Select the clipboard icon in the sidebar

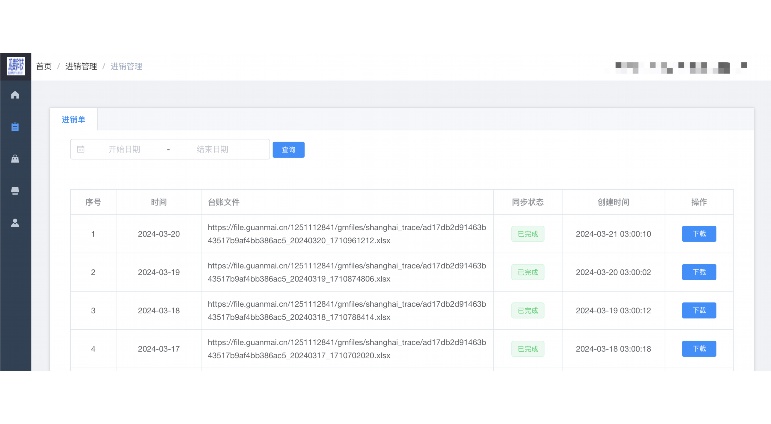coord(15,127)
